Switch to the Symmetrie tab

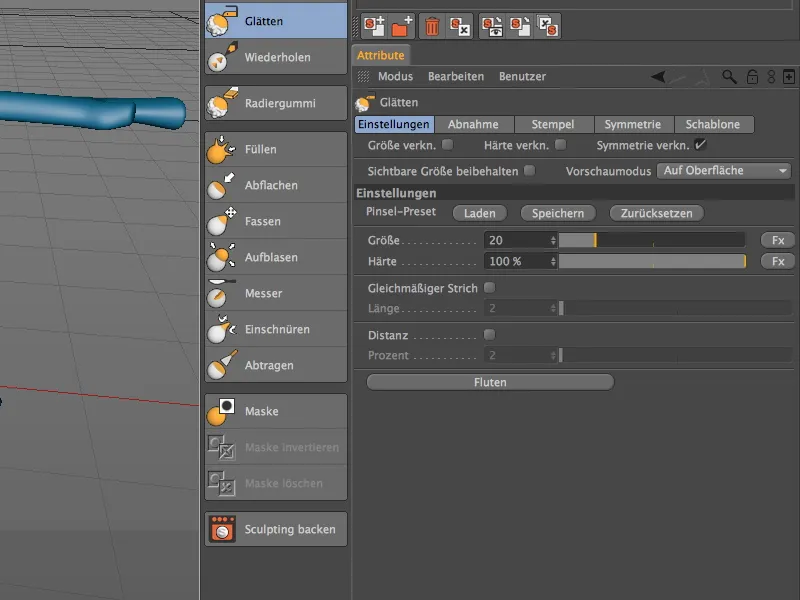[633, 124]
